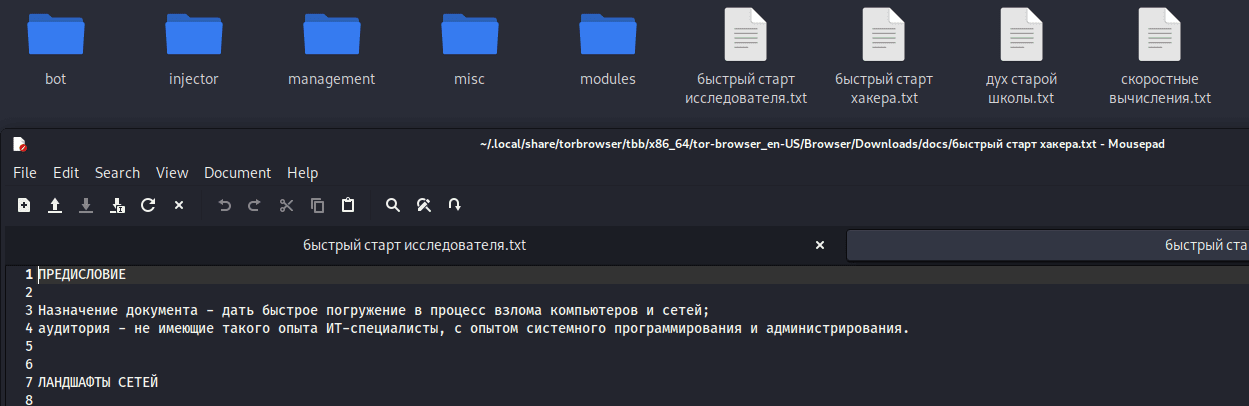Click on the ЛАНДШАФТЫ СЕТЕЙ line in editor
Screen dimensions: 1249x406
pyautogui.click(x=98, y=382)
